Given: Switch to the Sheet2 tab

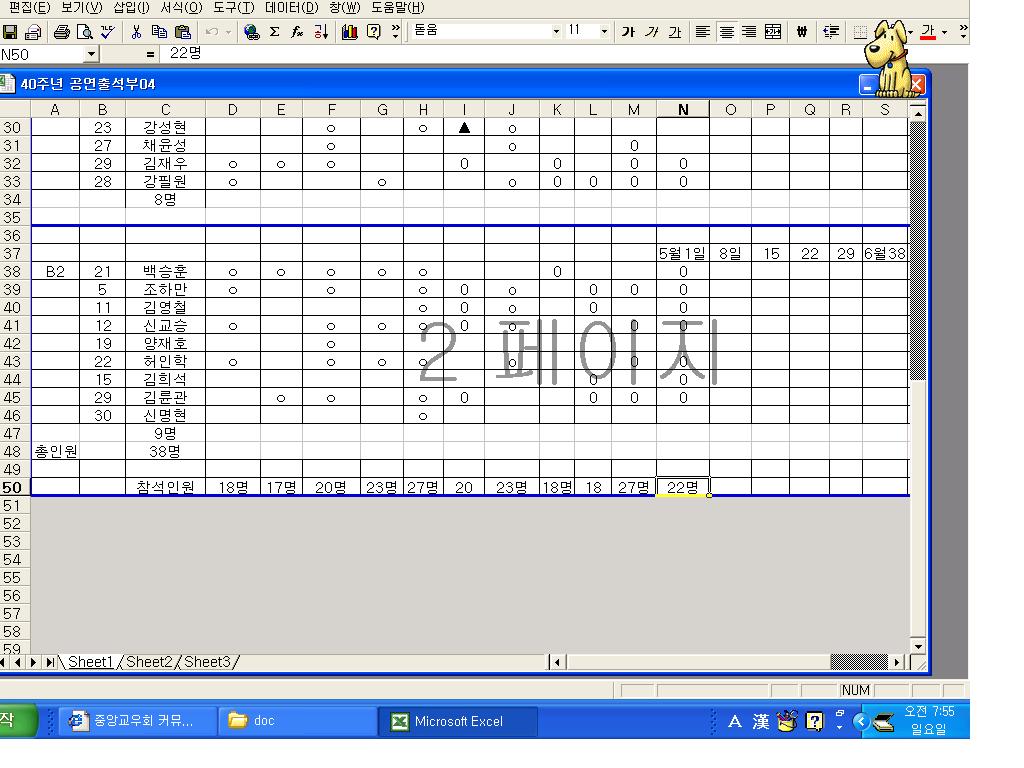Looking at the screenshot, I should point(149,662).
